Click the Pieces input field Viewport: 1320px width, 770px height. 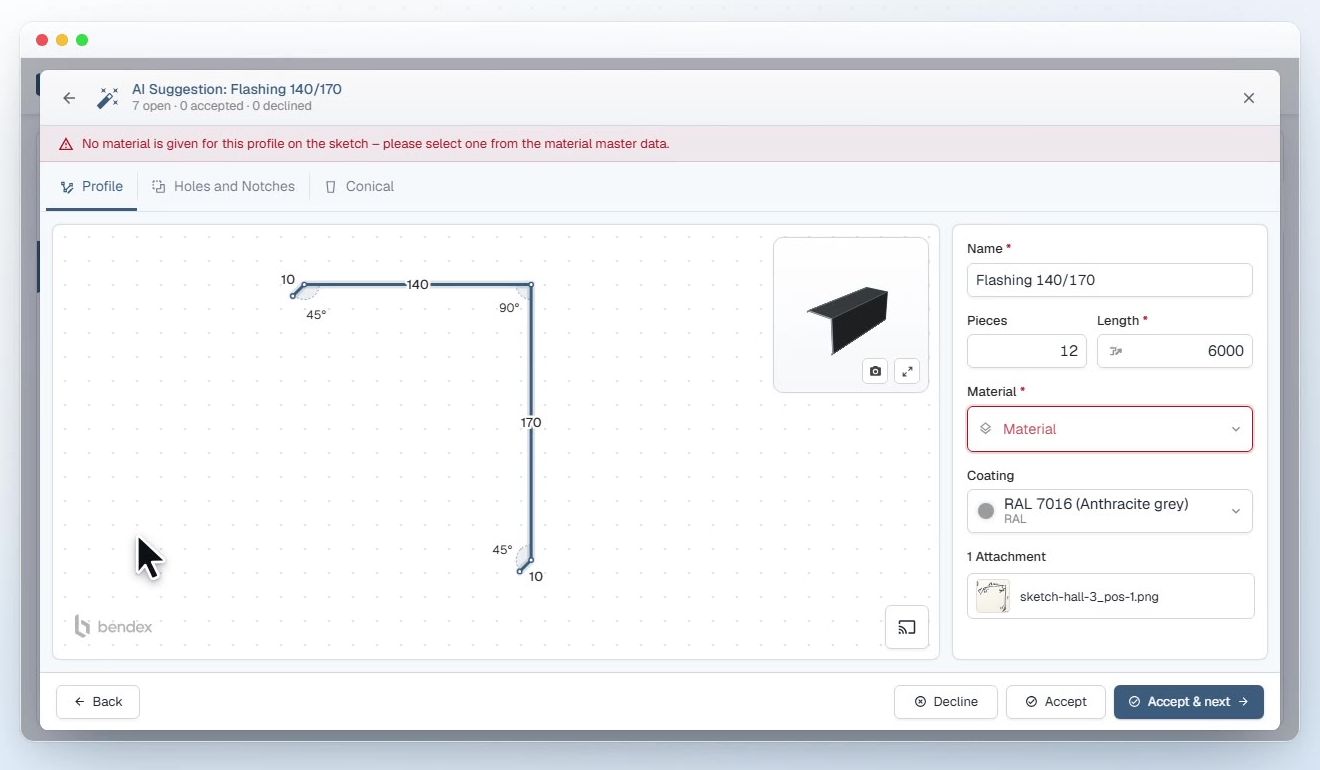(x=1027, y=351)
